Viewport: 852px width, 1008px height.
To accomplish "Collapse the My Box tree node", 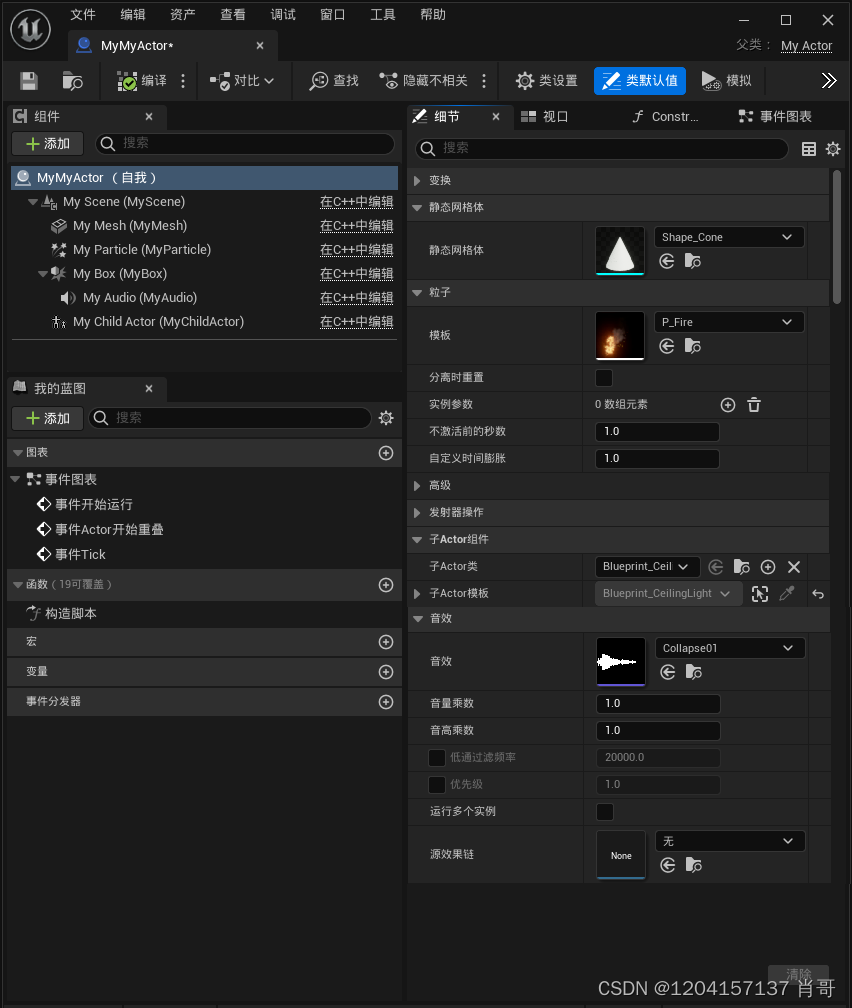I will tap(43, 274).
